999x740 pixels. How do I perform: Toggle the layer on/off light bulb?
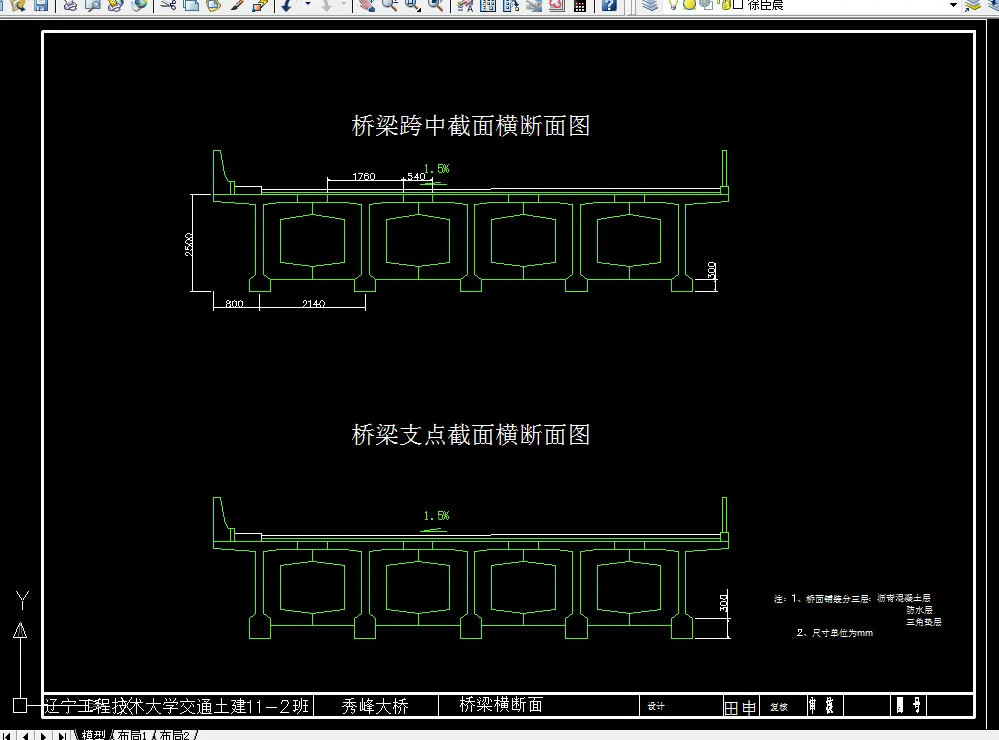coord(673,5)
